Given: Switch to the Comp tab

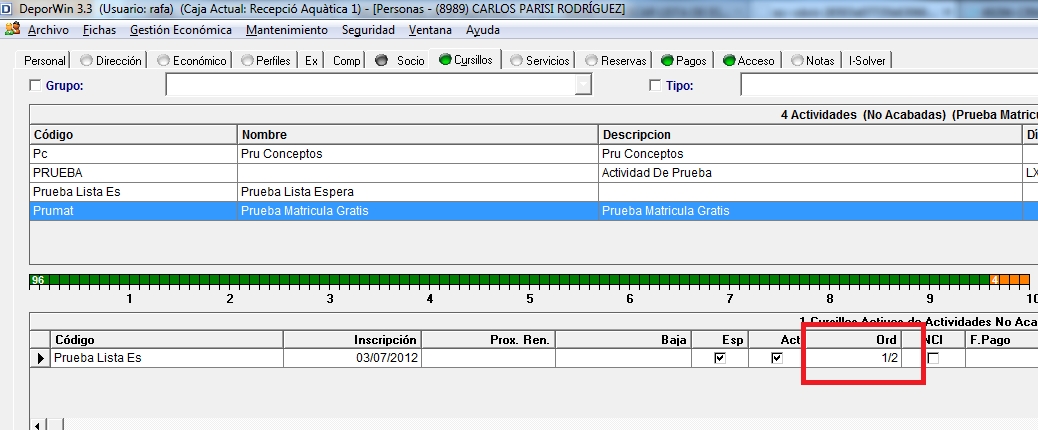Looking at the screenshot, I should [x=346, y=60].
